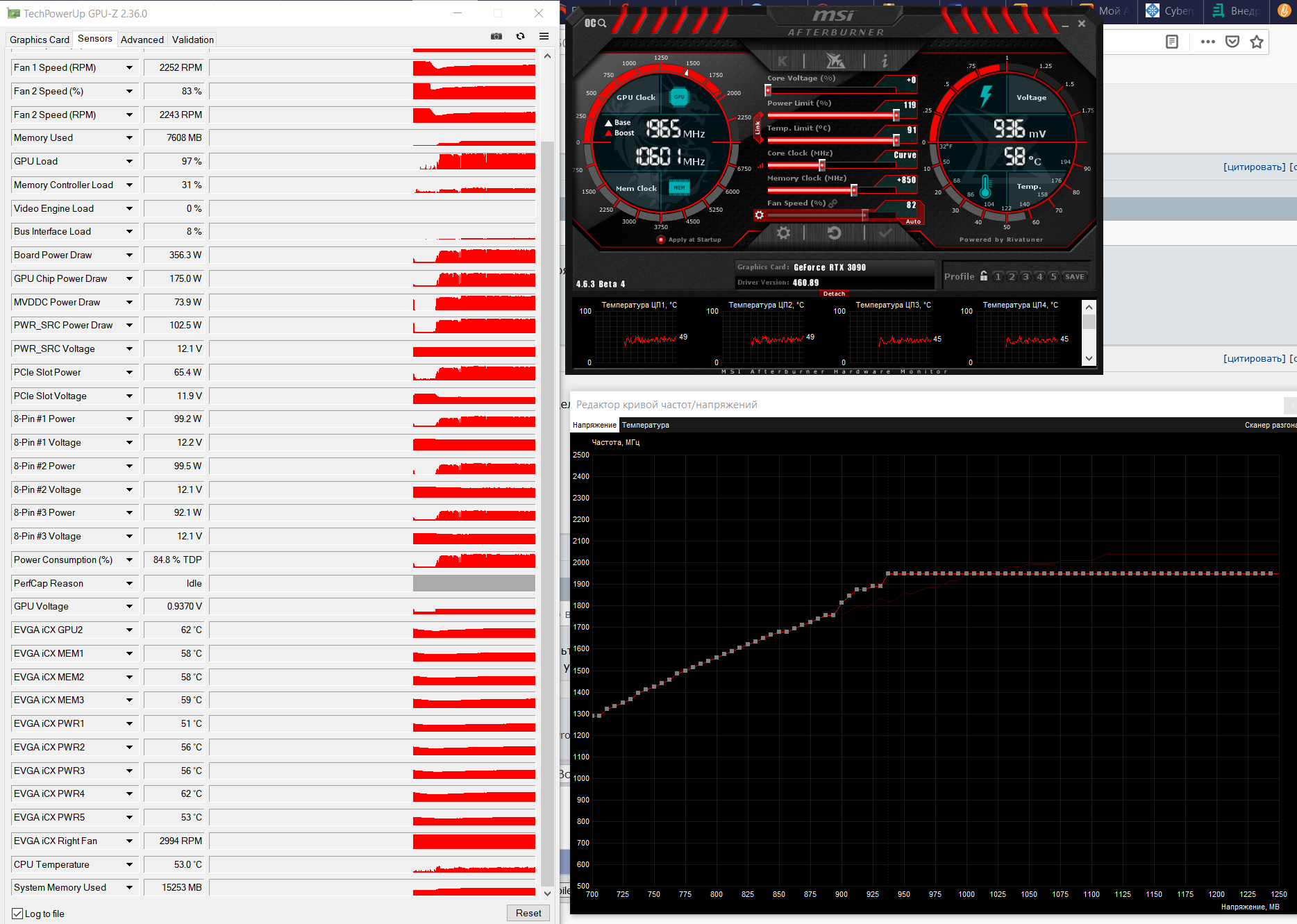Open the Fan 1 Speed (RPM) sensor dropdown
The width and height of the screenshot is (1297, 924).
129,68
